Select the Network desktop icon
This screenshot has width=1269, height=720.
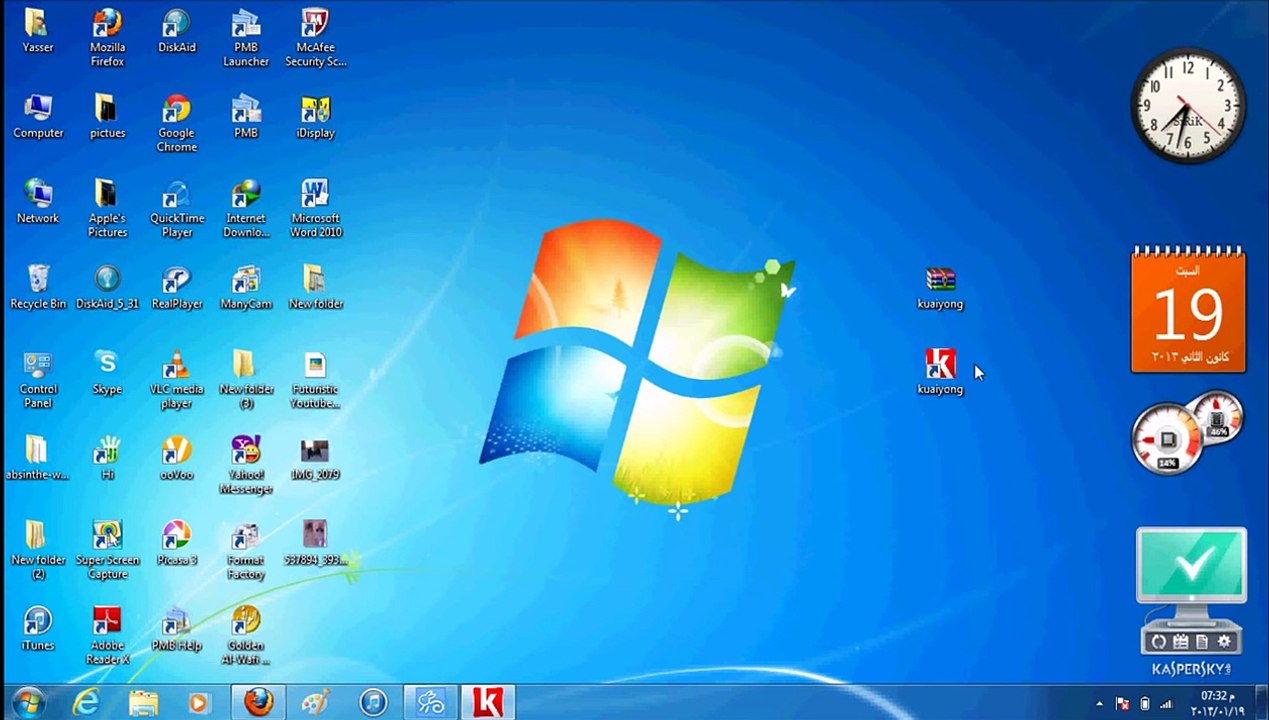point(38,202)
